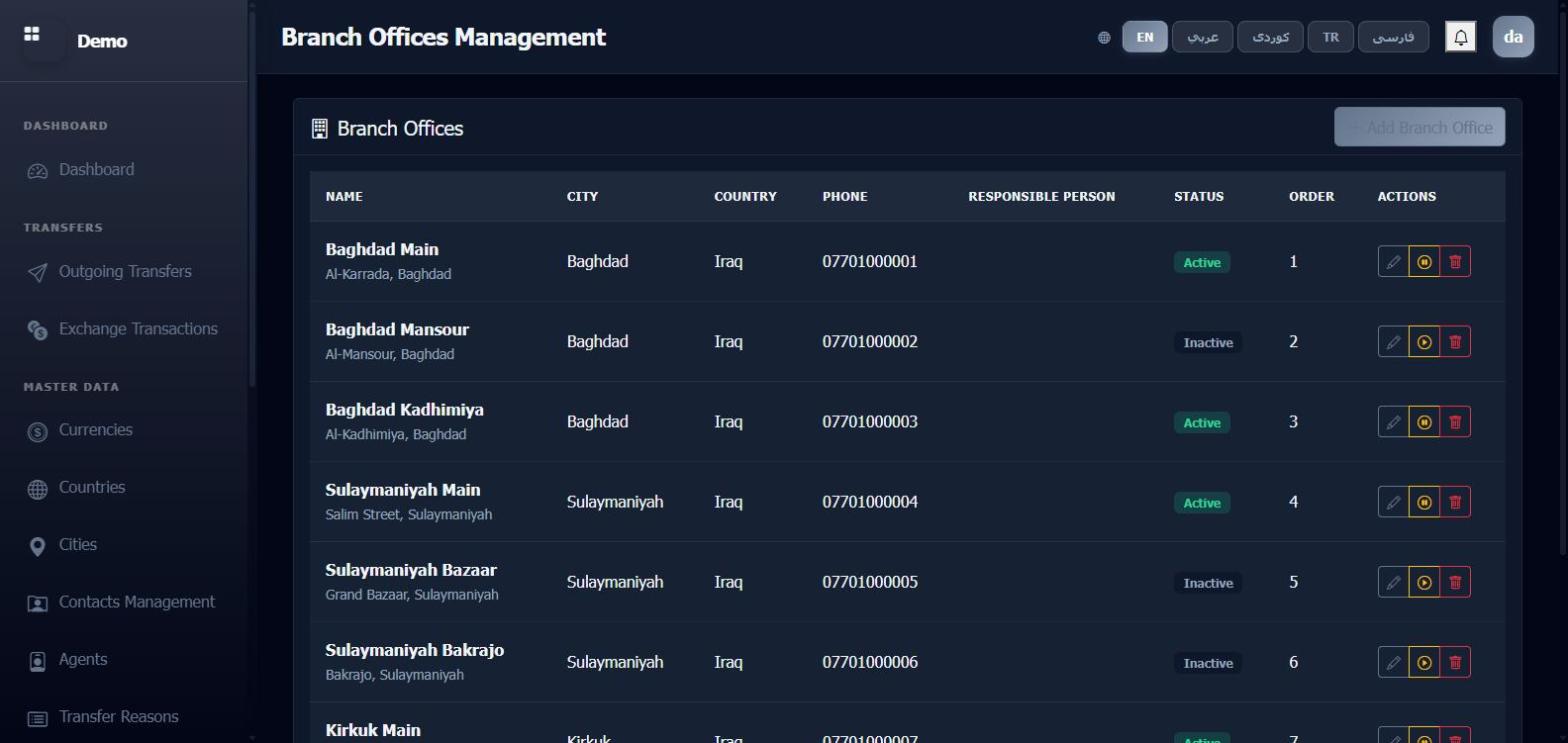Delete the Sulaymaniyah Main branch

(x=1455, y=502)
